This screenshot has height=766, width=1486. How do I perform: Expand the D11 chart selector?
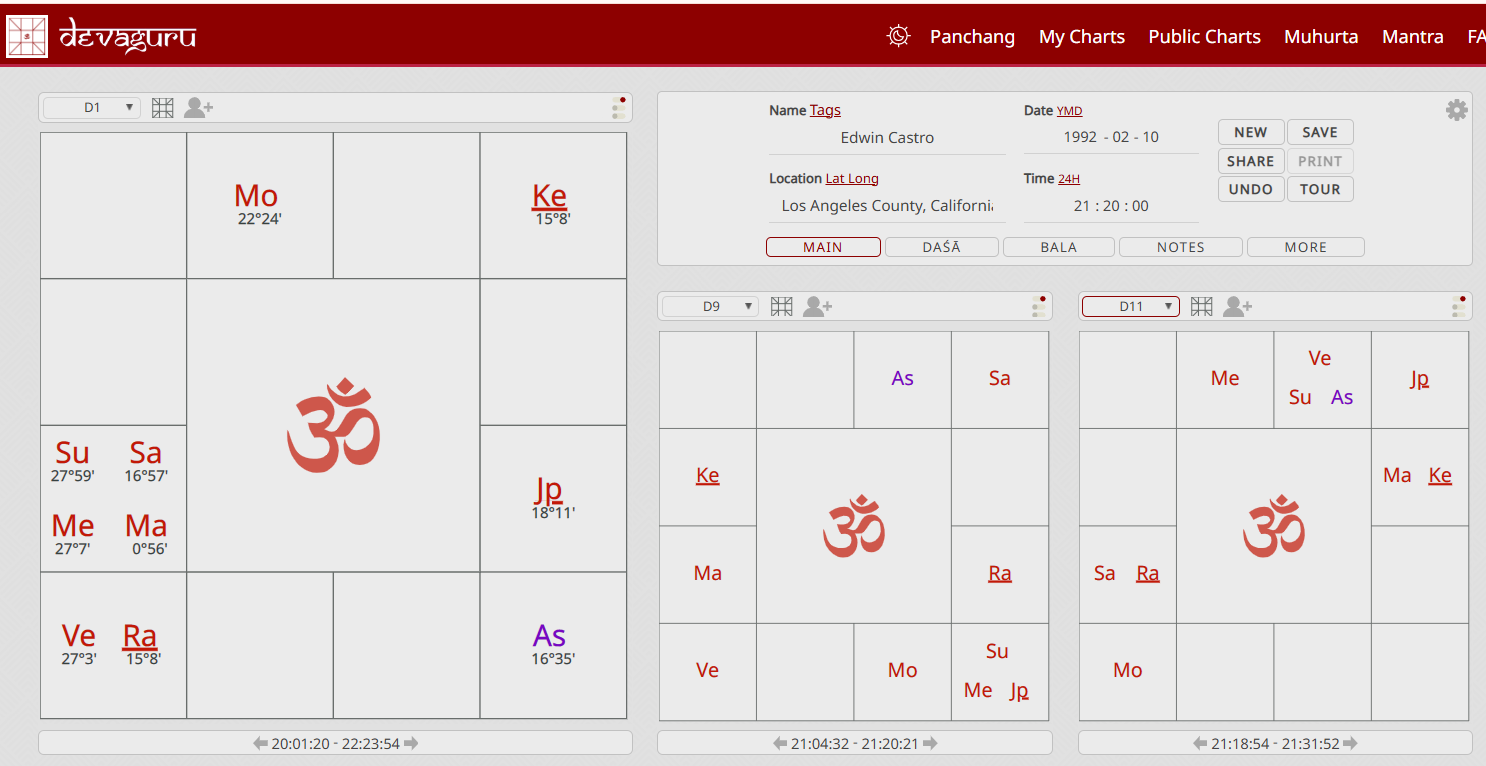click(1131, 306)
